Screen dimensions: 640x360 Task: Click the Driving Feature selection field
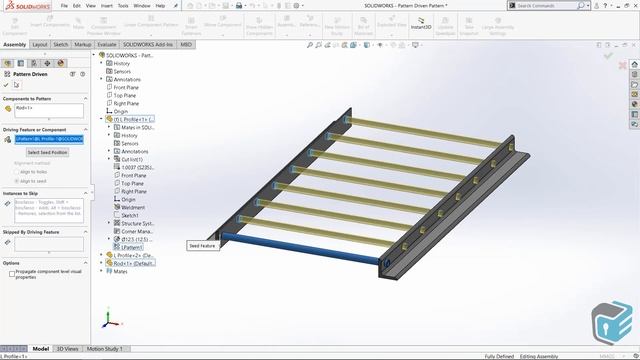[49, 139]
